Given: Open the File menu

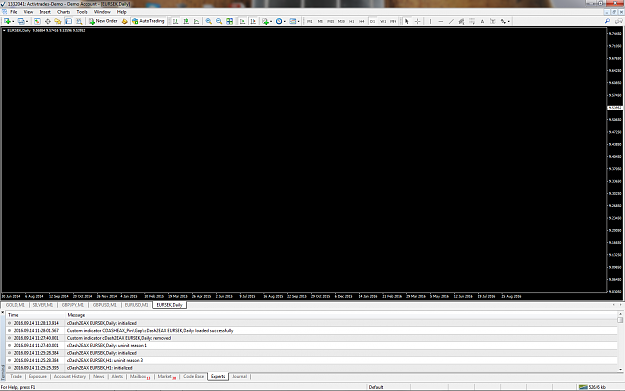Looking at the screenshot, I should click(x=14, y=12).
